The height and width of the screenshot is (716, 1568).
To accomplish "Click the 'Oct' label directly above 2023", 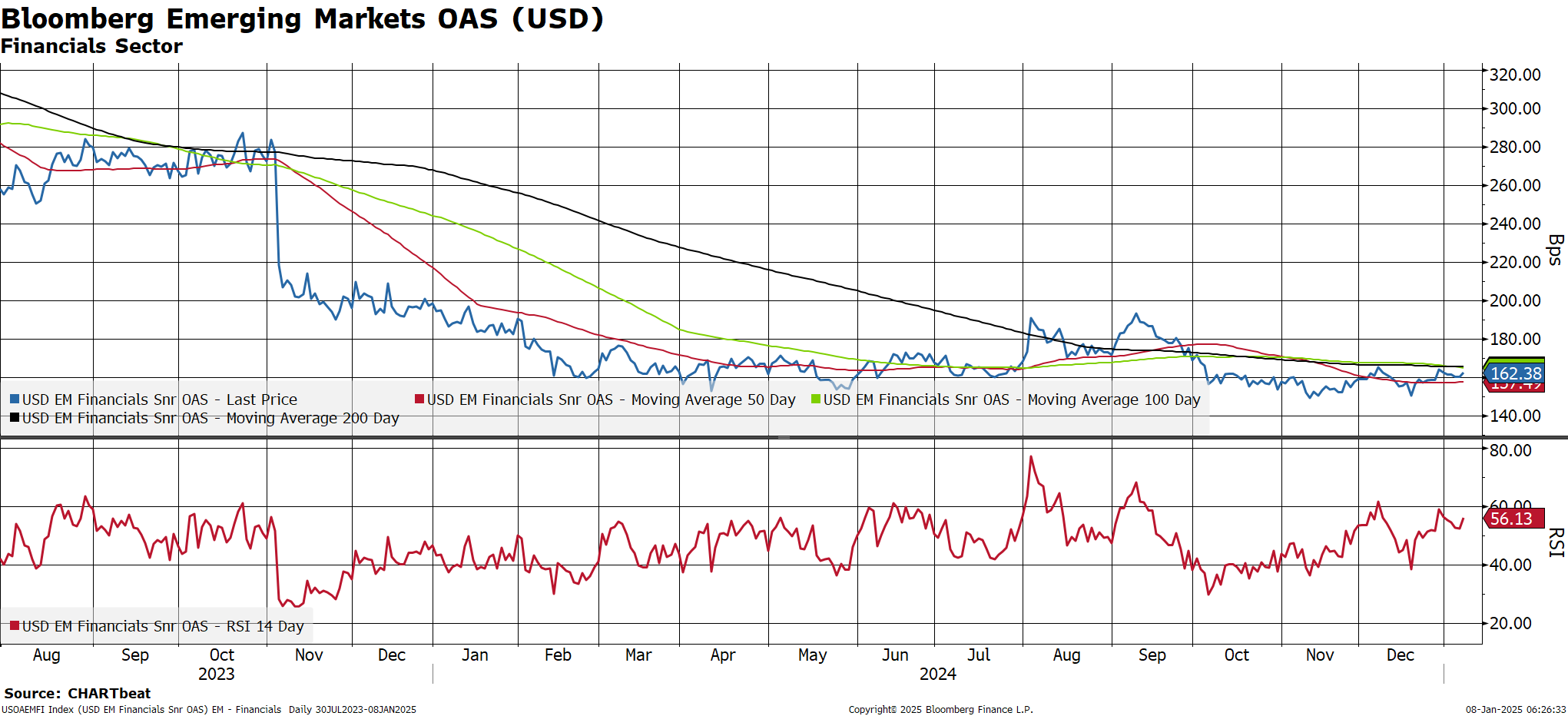I will [x=222, y=655].
